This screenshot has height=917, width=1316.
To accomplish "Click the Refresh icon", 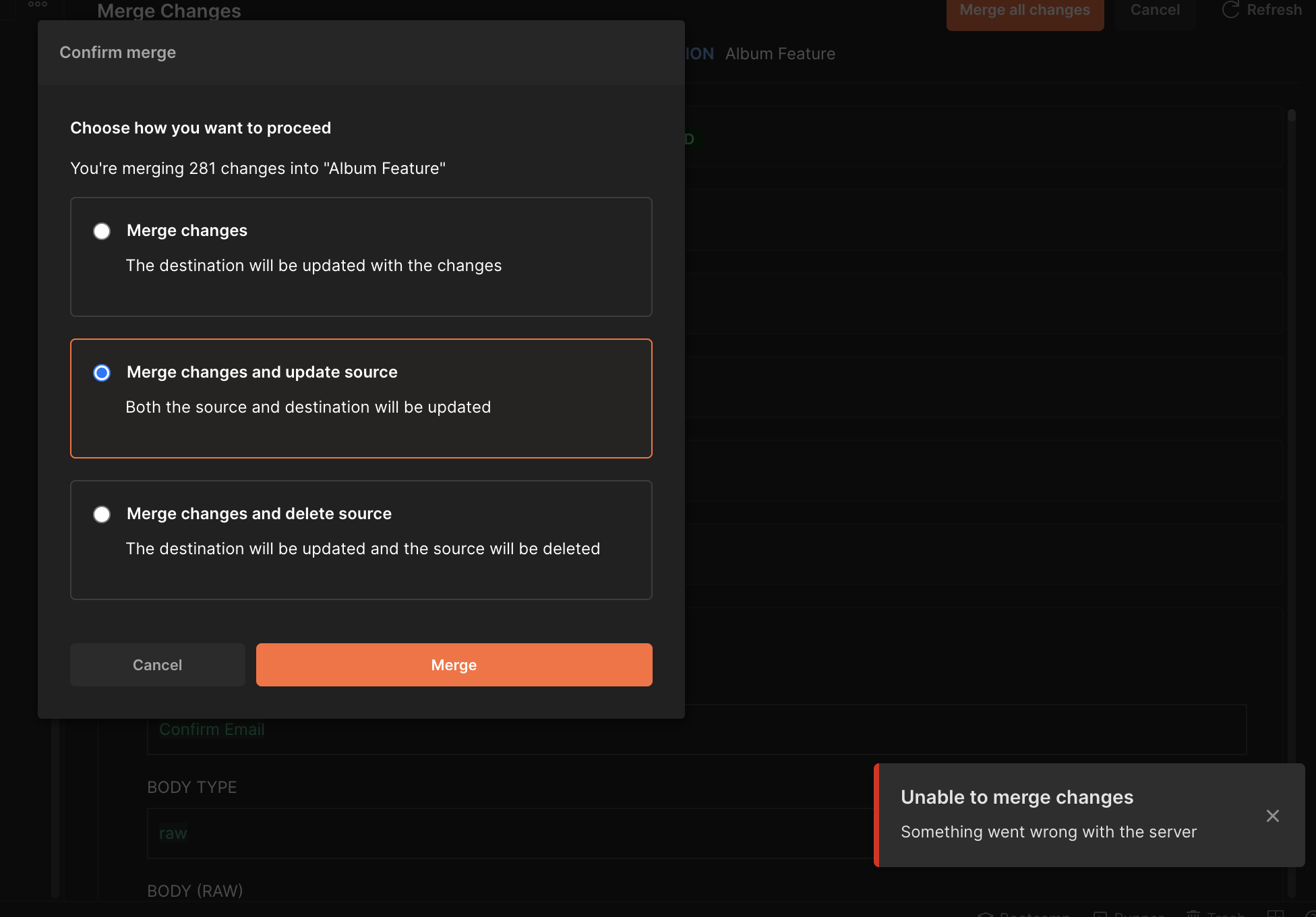I will point(1231,9).
